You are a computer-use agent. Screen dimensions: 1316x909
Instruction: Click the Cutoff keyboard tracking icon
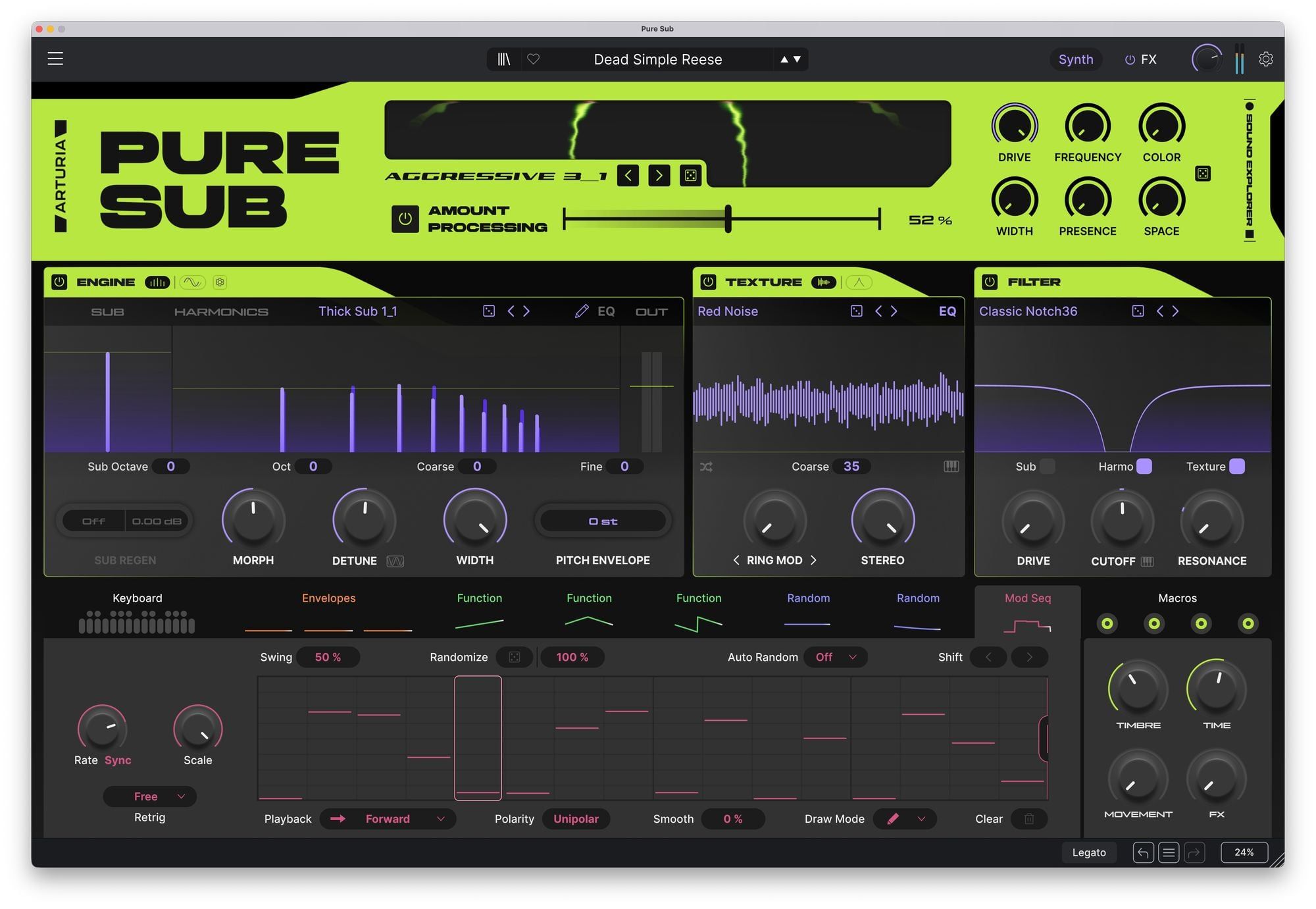coord(1148,561)
